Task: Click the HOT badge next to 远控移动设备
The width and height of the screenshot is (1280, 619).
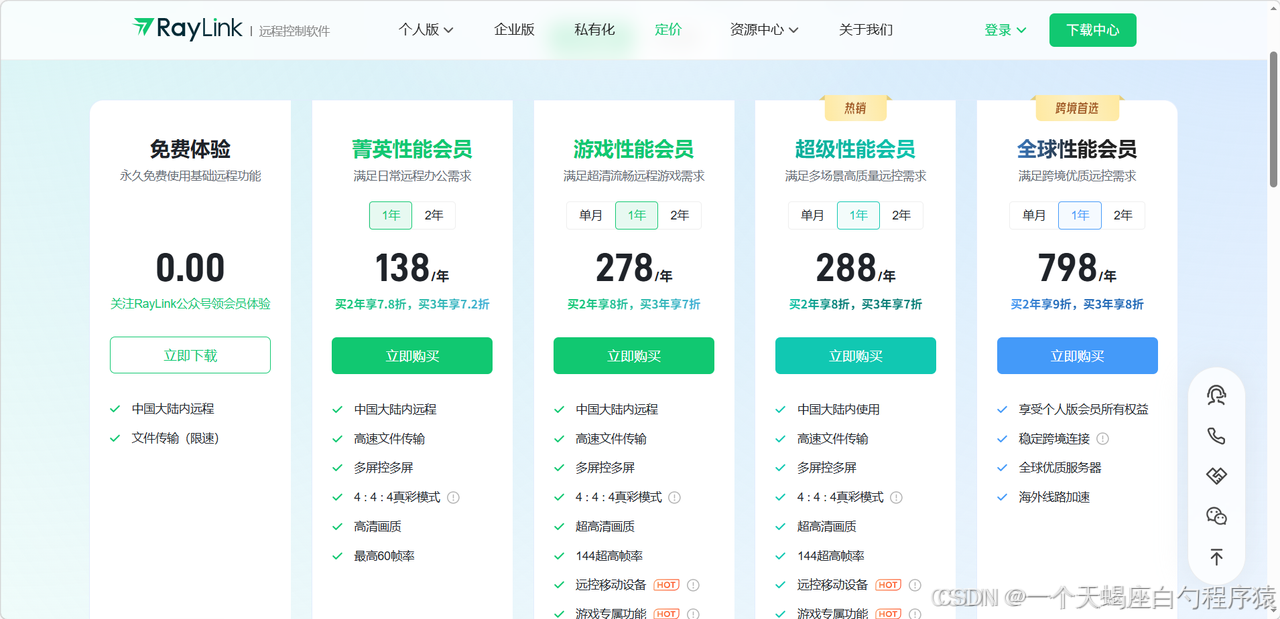Action: (666, 585)
